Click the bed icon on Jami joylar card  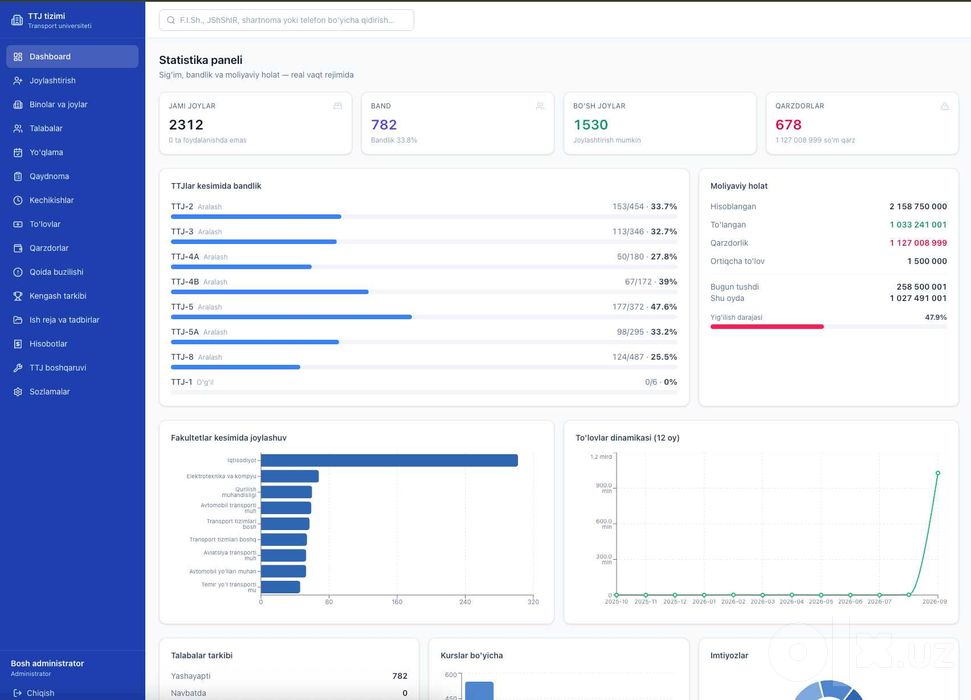click(x=337, y=106)
